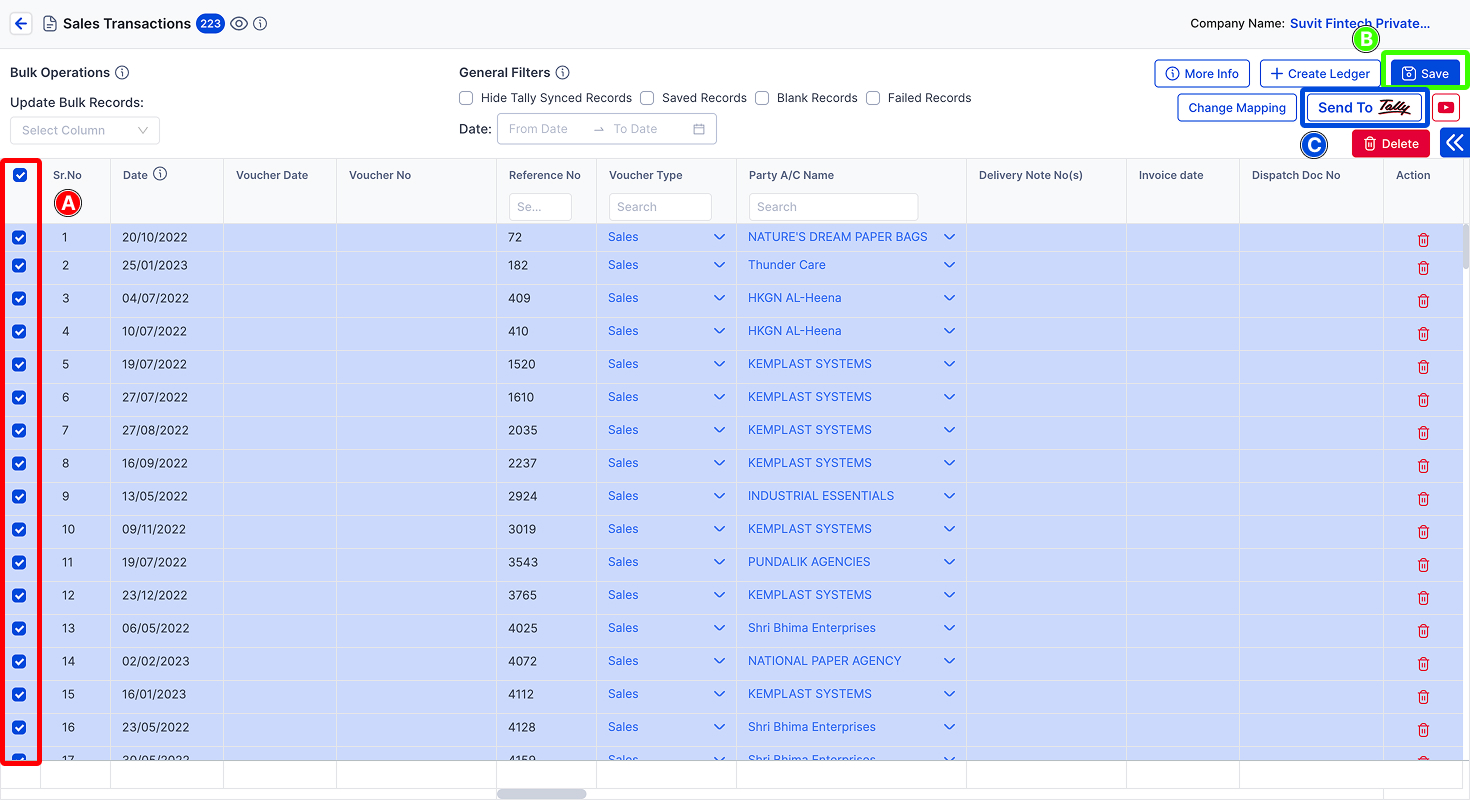The image size is (1470, 800).
Task: Click the From Date field
Action: point(538,129)
